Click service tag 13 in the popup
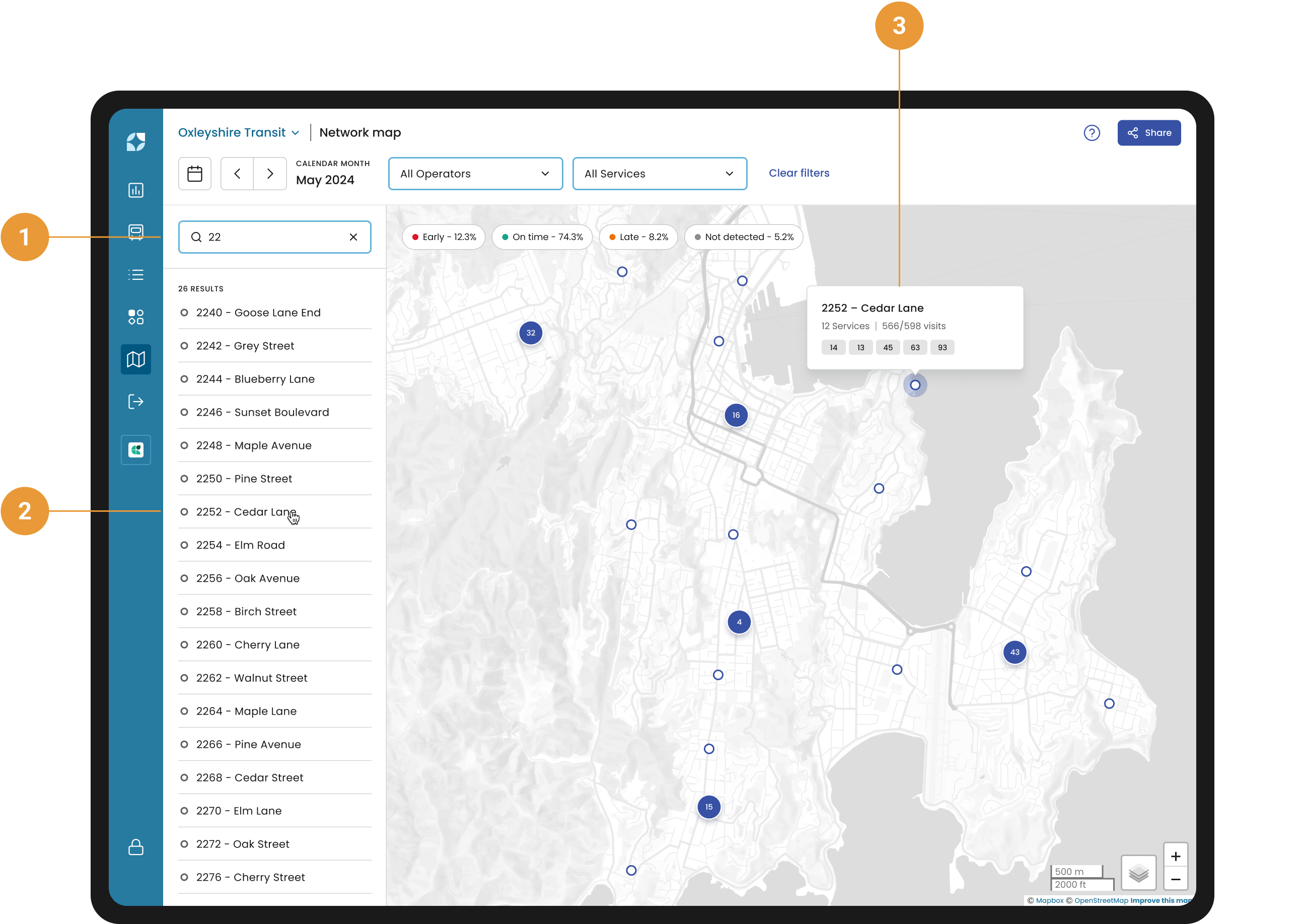 (x=860, y=347)
